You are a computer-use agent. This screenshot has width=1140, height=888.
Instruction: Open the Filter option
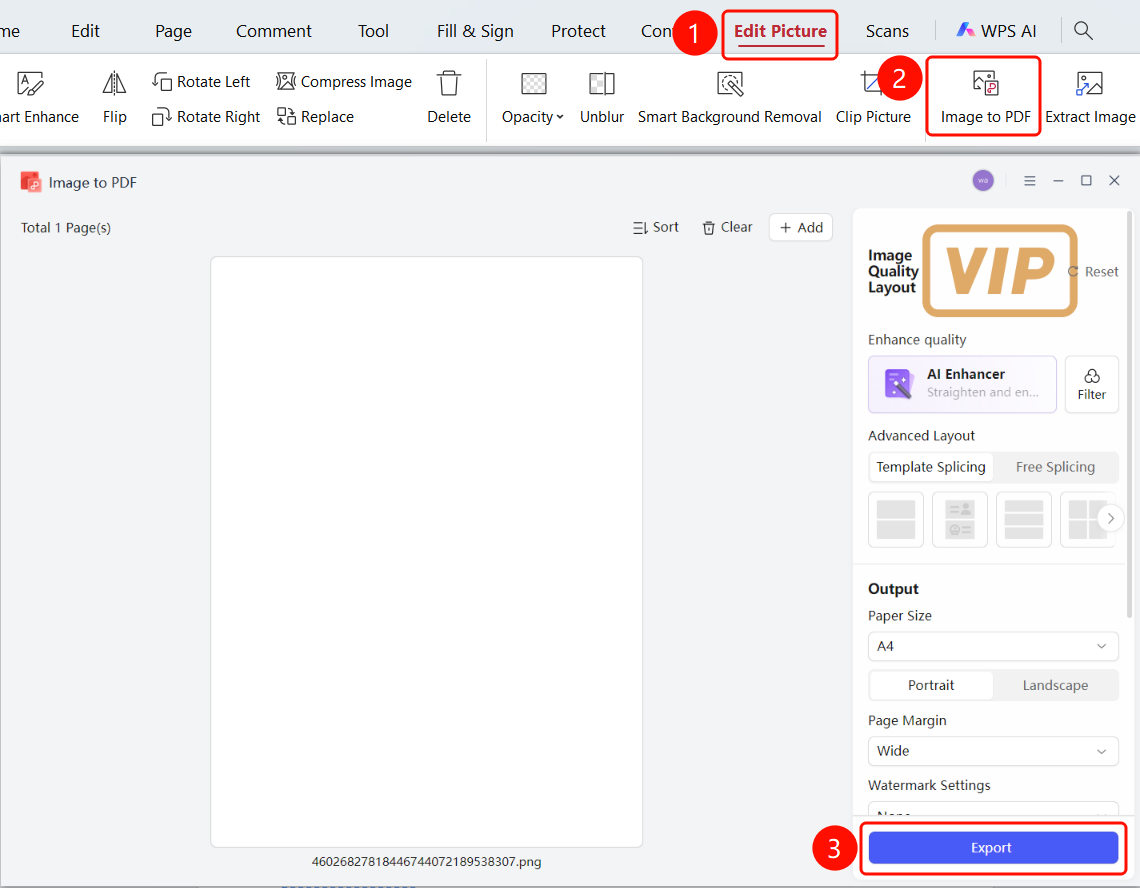point(1091,384)
